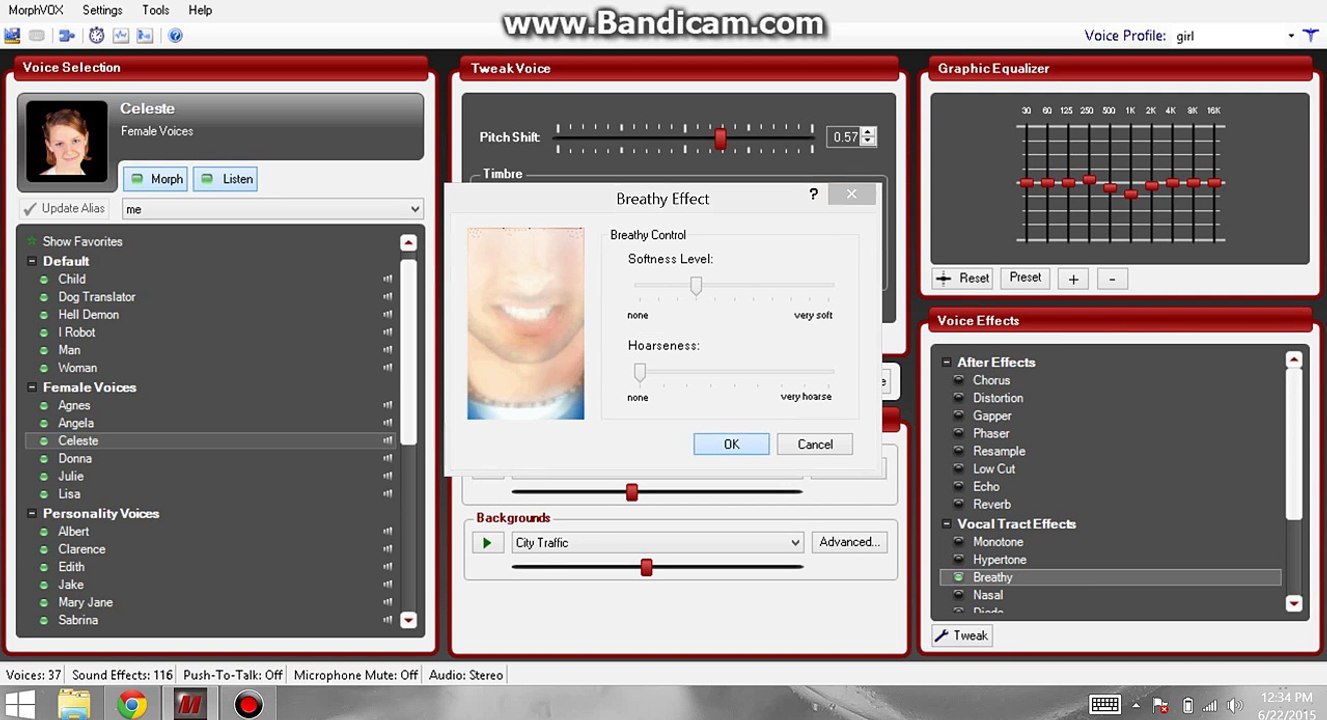The width and height of the screenshot is (1327, 720).
Task: Click Cancel in Breathy Effect dialog
Action: tap(815, 444)
